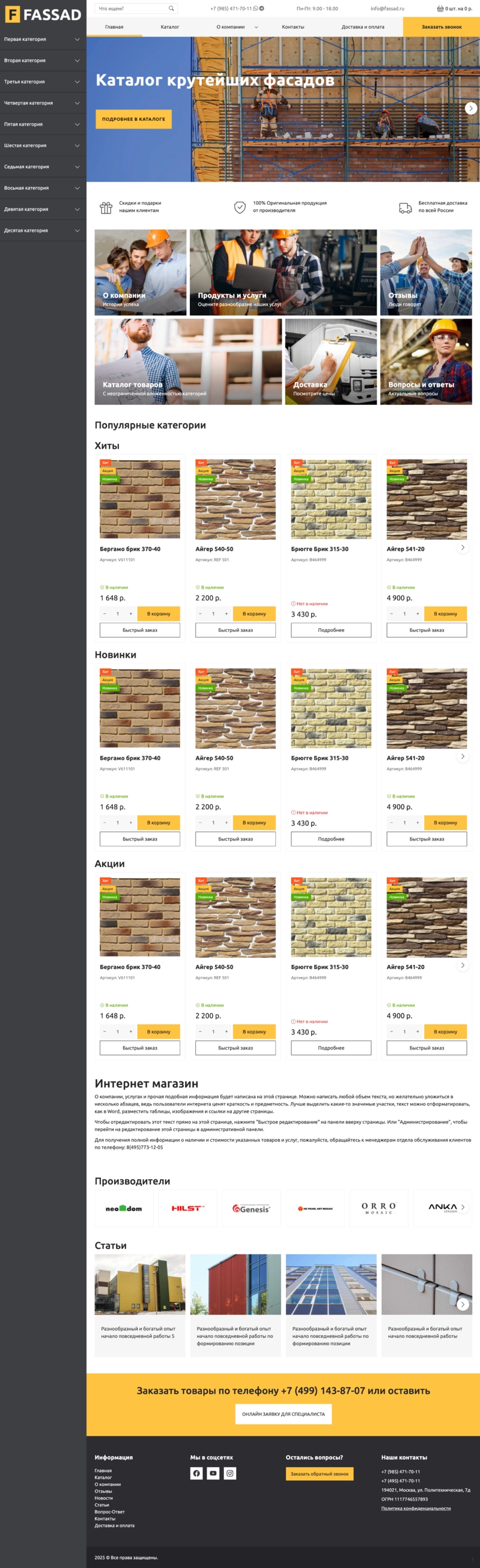Open neodom manufacturer logo
Screen dimensions: 480x1568
click(124, 1208)
